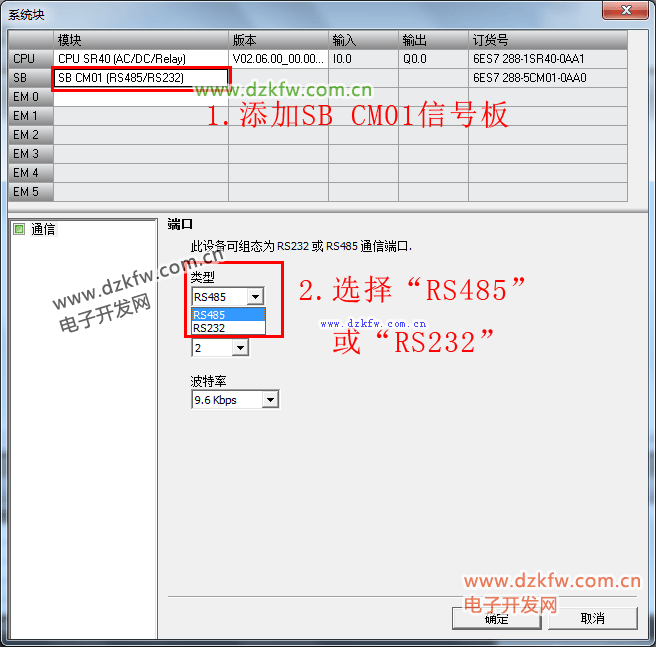Choose RS485 in the open type list
The height and width of the screenshot is (647, 656).
pyautogui.click(x=228, y=314)
